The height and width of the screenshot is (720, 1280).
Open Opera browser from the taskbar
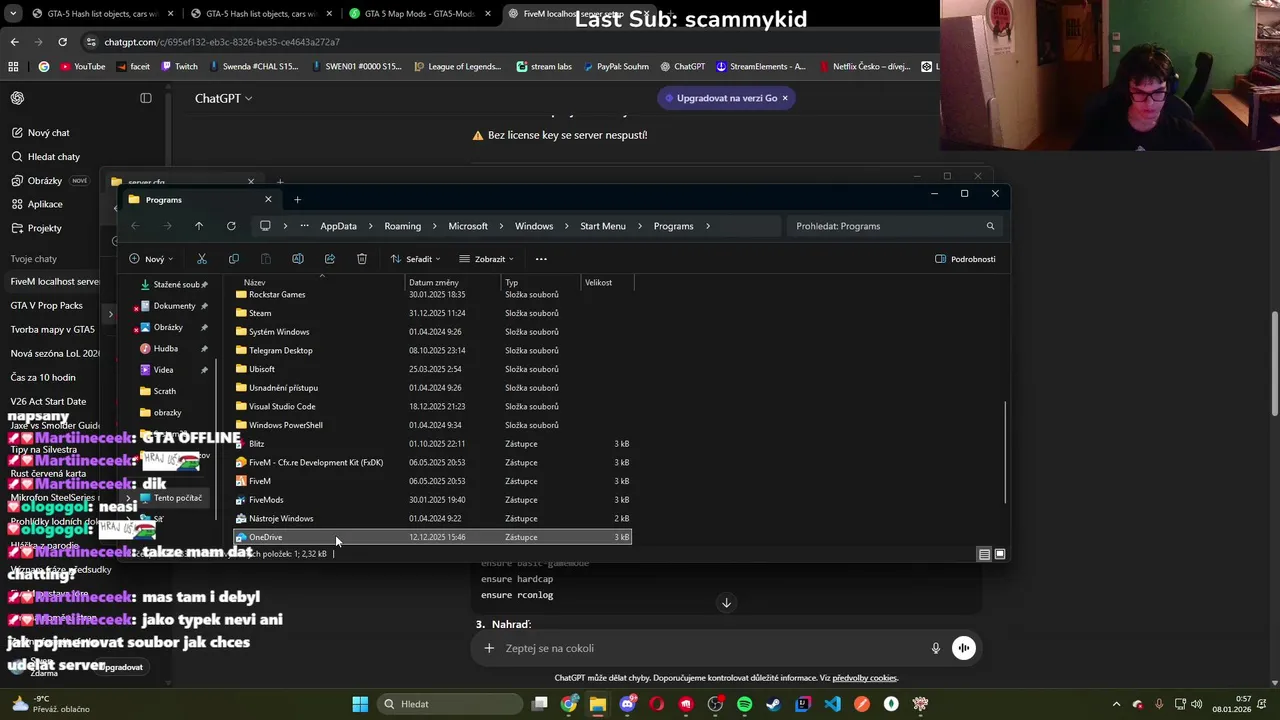coord(656,704)
